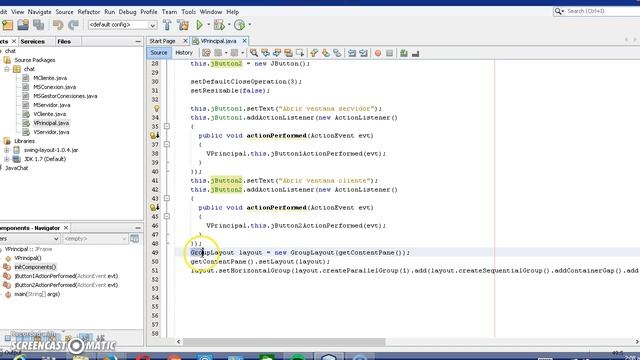Click the Find Previous Occurrence icon
Image resolution: width=640 pixels, height=360 pixels.
[265, 53]
